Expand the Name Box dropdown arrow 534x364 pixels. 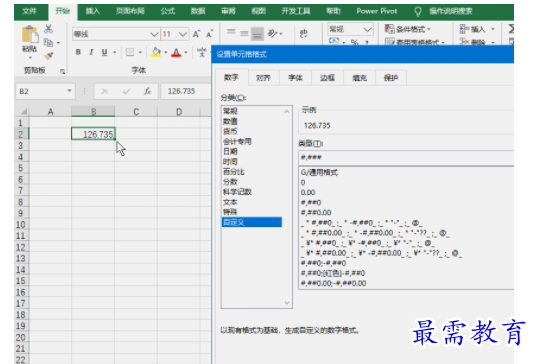tap(69, 91)
